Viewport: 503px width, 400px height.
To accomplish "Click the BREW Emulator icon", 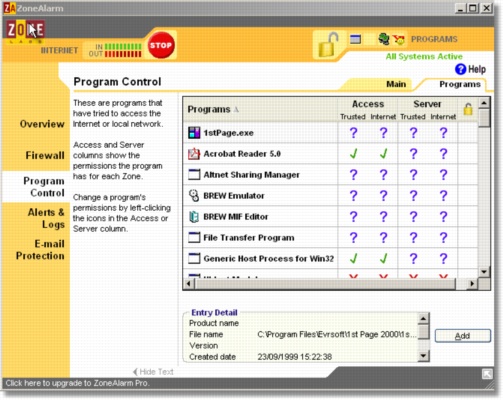I will [x=194, y=196].
